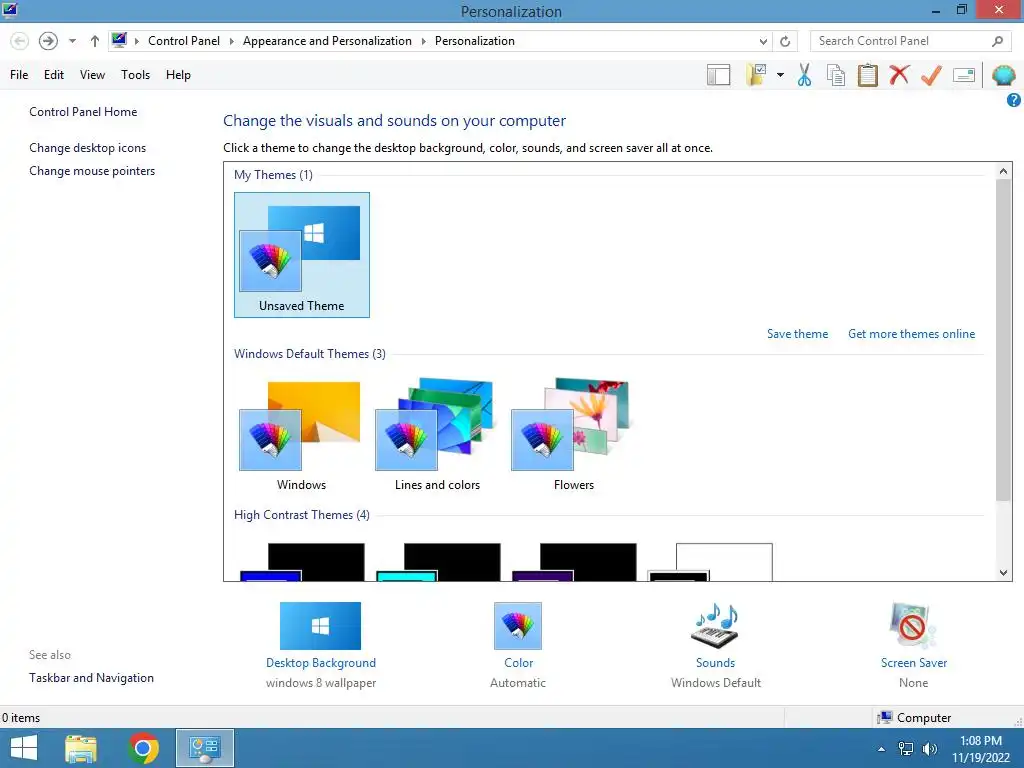Screen dimensions: 1024x768
Task: Click the globe toolbar icon
Action: [x=1003, y=75]
